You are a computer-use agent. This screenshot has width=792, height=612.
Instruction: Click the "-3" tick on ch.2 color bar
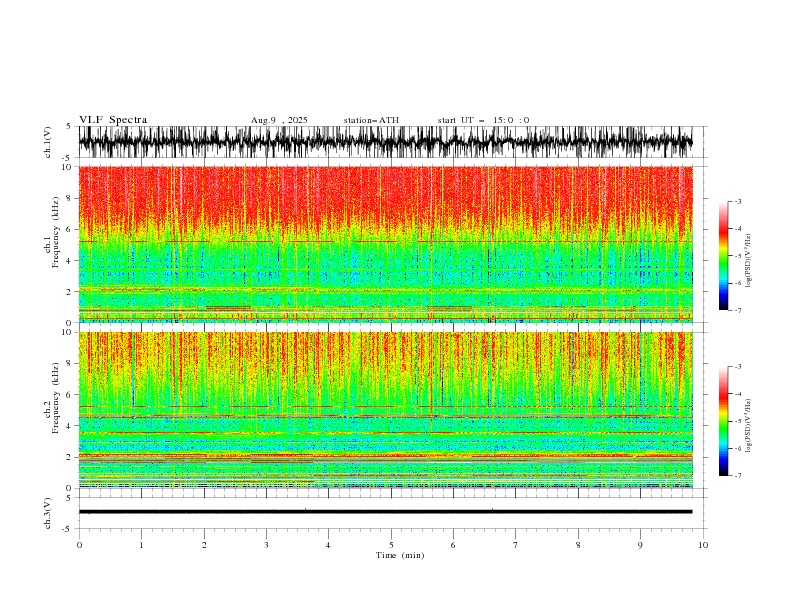(x=737, y=367)
